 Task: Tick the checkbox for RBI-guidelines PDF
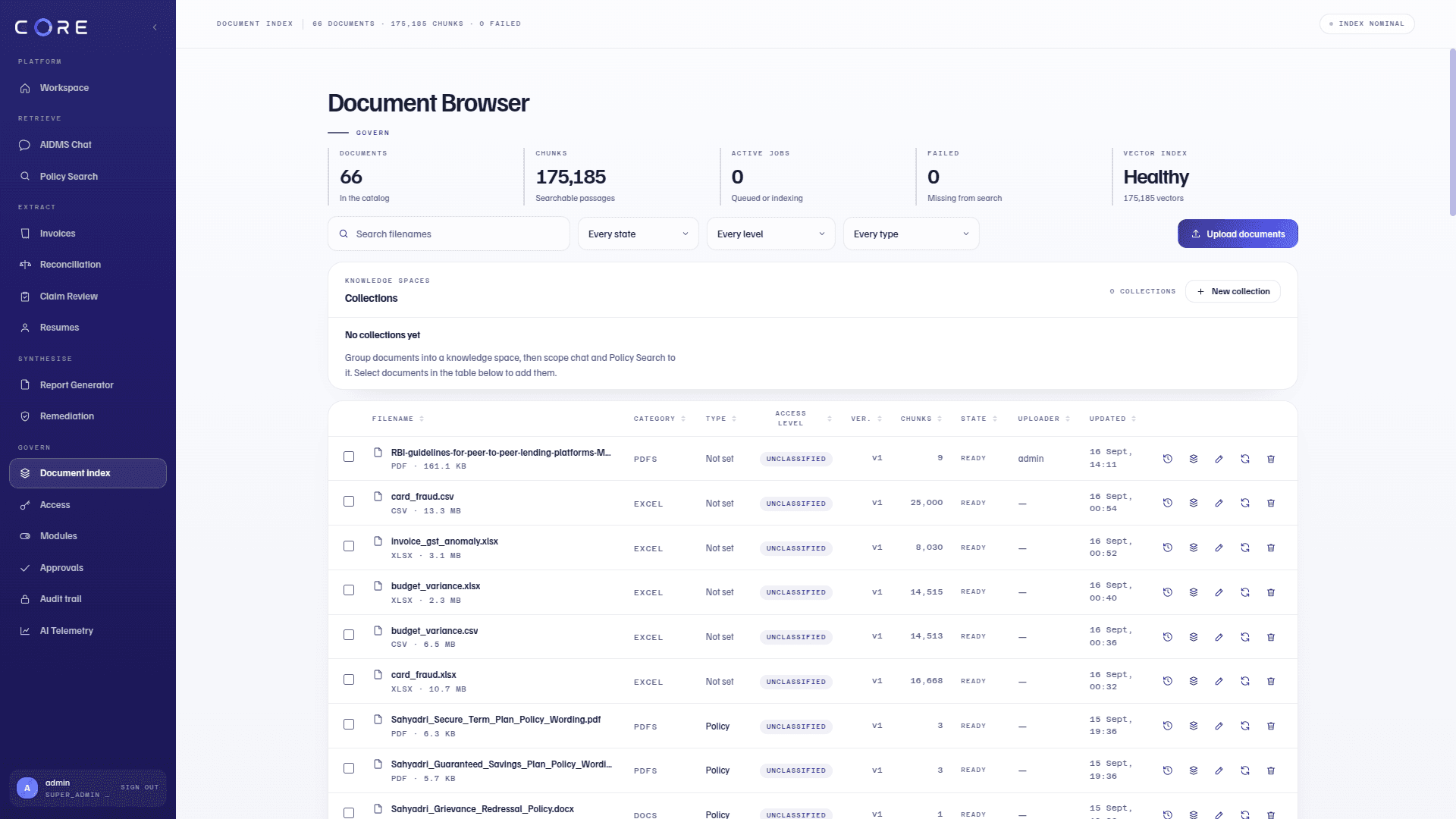349,457
